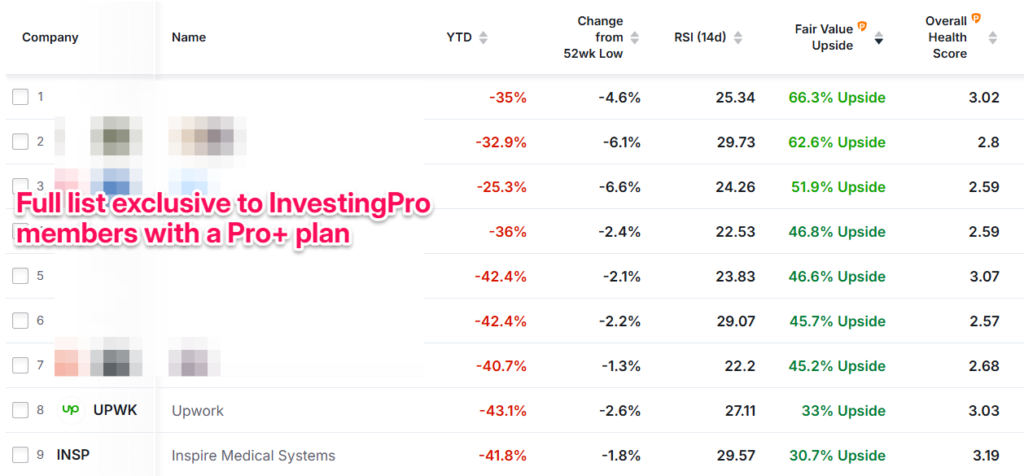Click the Company column header

(50, 38)
